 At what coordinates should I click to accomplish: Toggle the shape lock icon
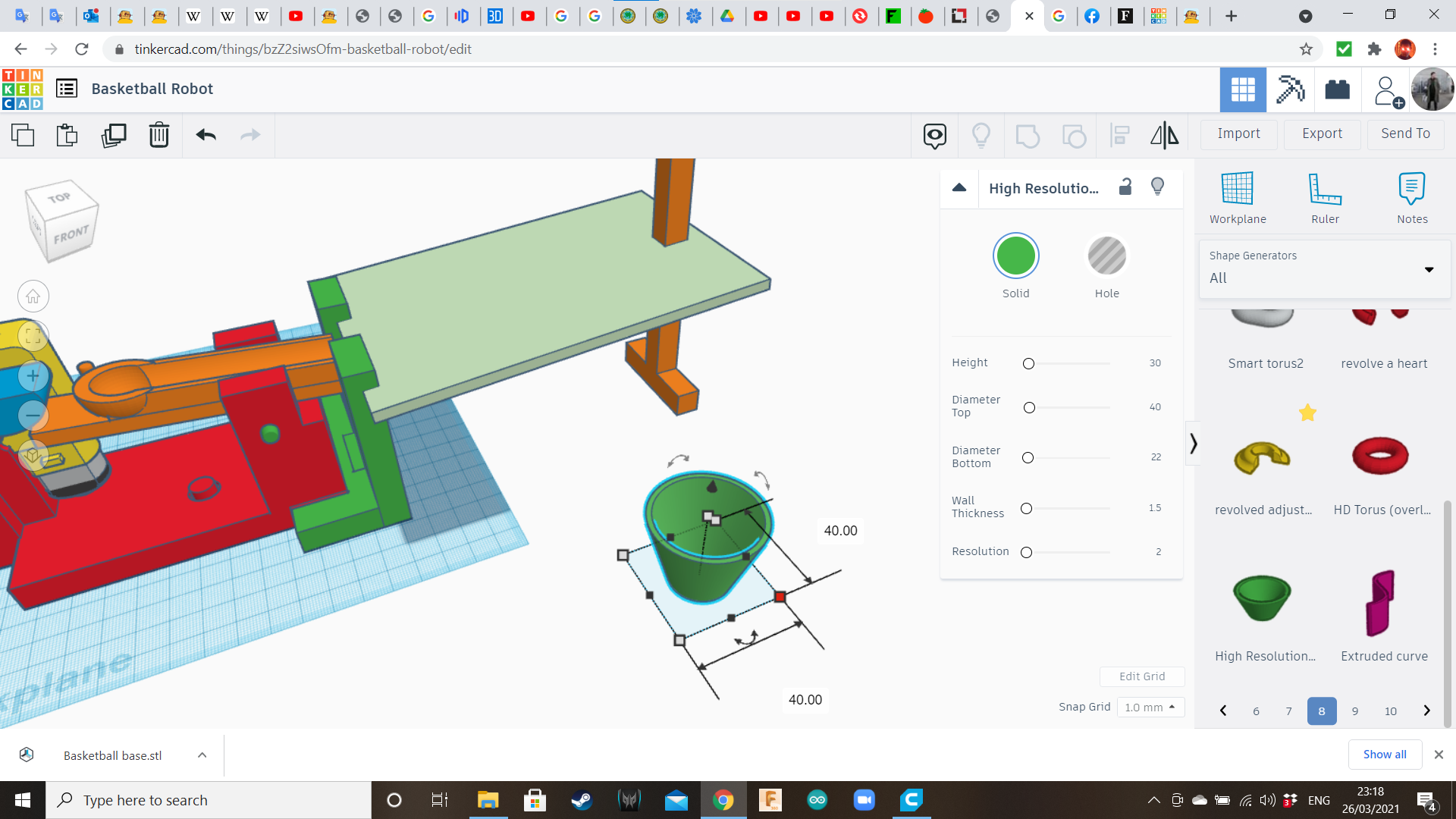(1125, 187)
